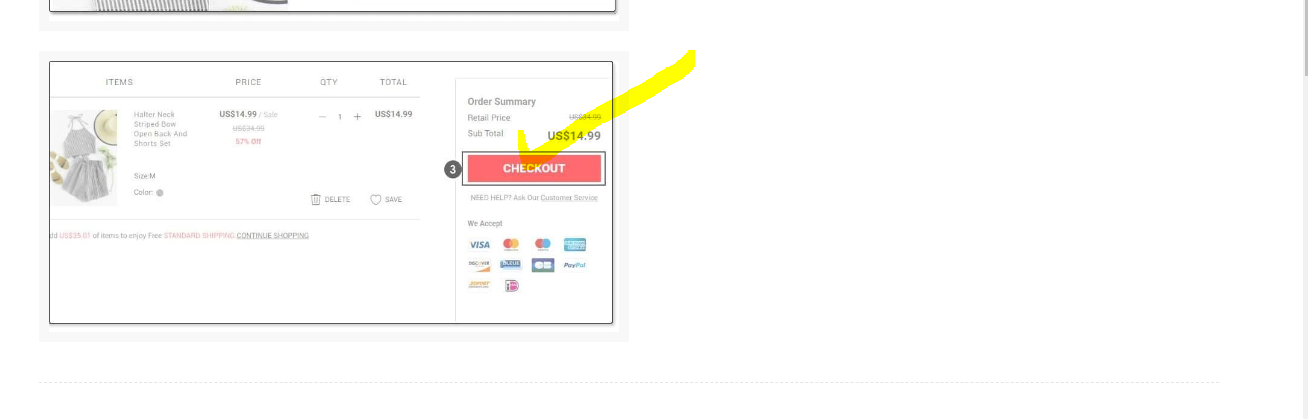
Task: Click the STANDARD SHIPPING link text
Action: pos(199,236)
